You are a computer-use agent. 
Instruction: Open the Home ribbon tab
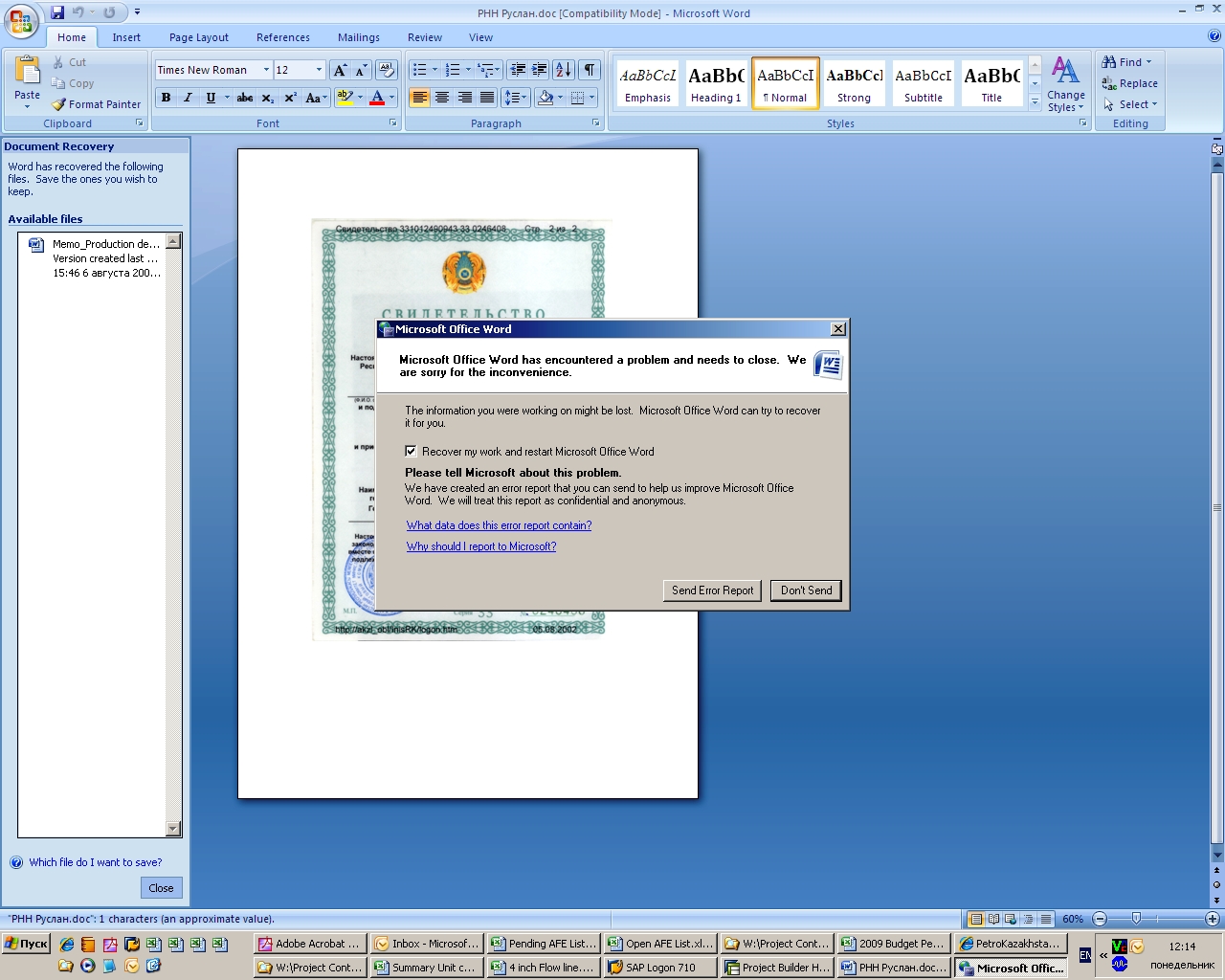click(x=72, y=37)
